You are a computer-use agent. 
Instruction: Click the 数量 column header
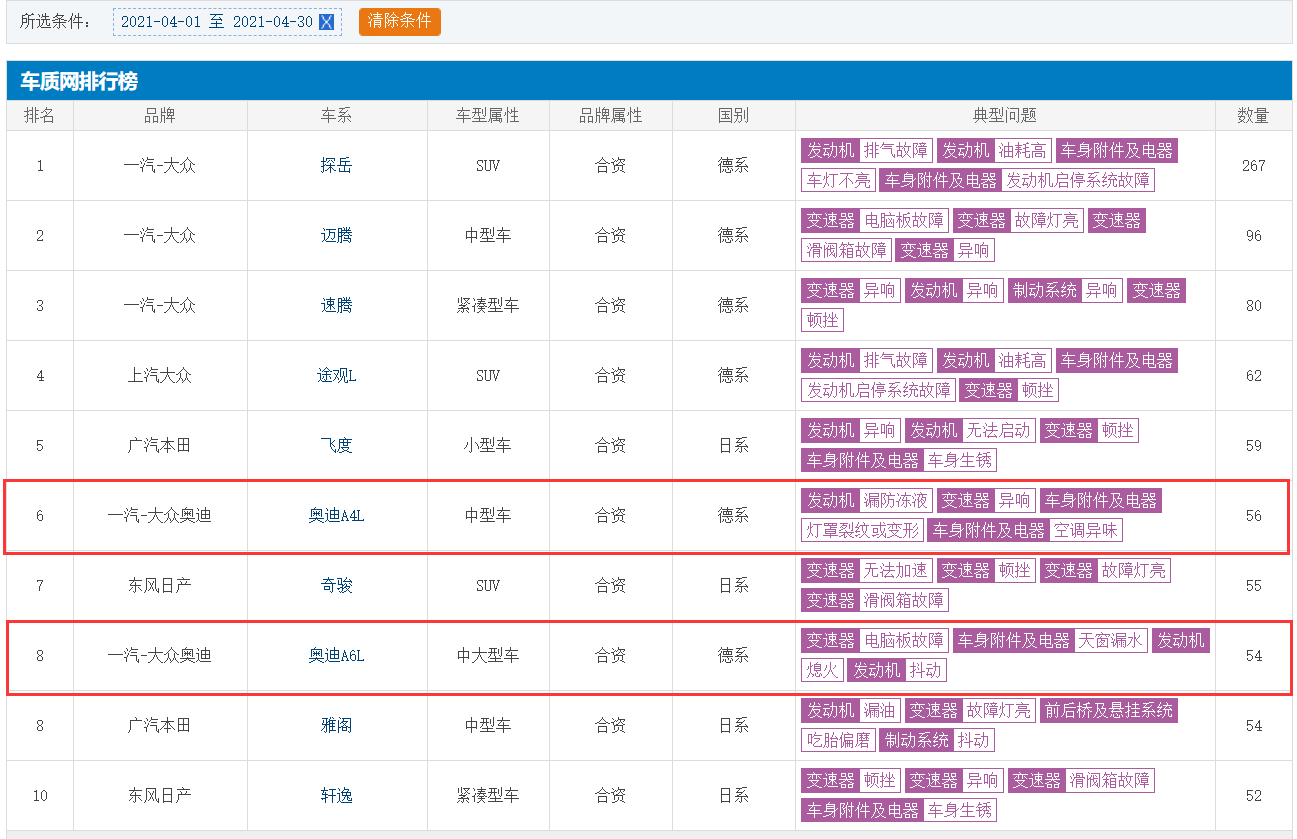pos(1254,116)
